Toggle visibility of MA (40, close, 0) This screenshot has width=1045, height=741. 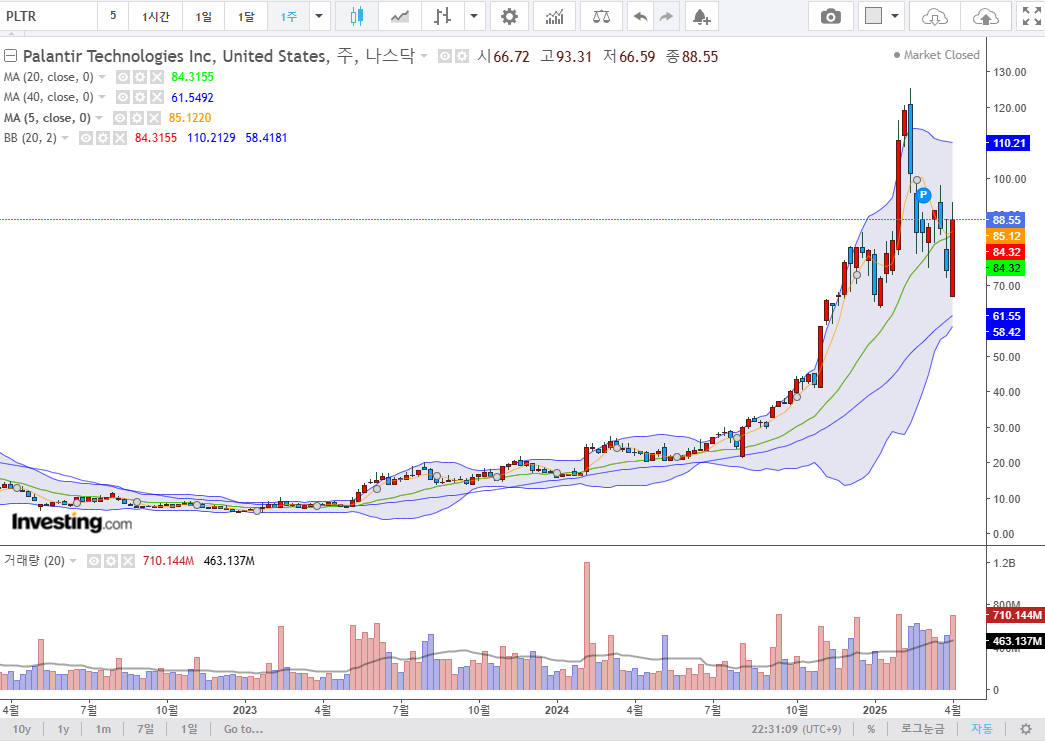(x=123, y=97)
